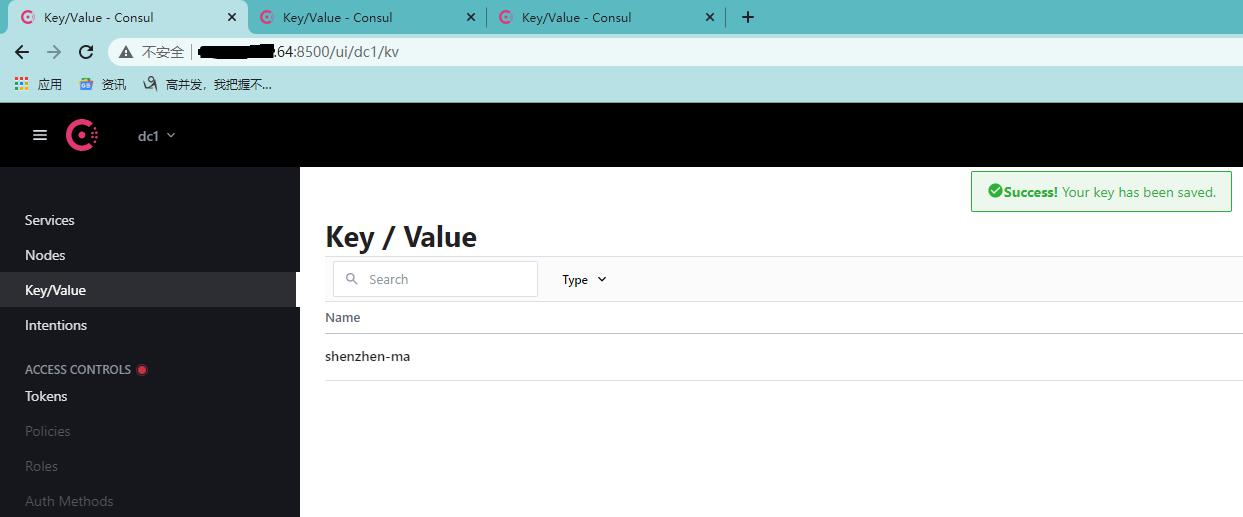Open the 应用 apps bookmark
The width and height of the screenshot is (1243, 517).
(38, 85)
